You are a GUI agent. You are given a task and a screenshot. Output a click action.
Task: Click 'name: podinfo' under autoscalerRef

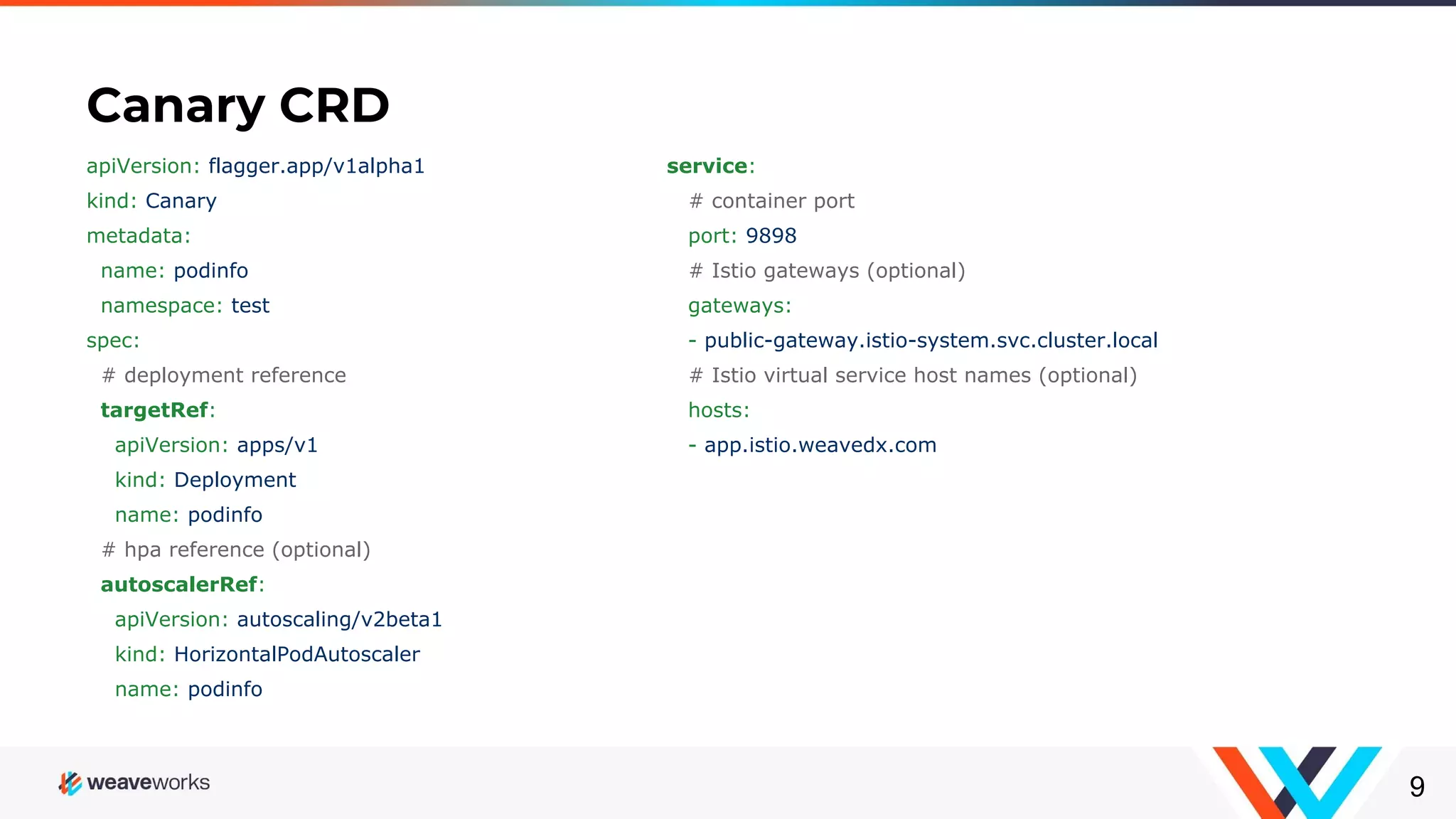188,690
